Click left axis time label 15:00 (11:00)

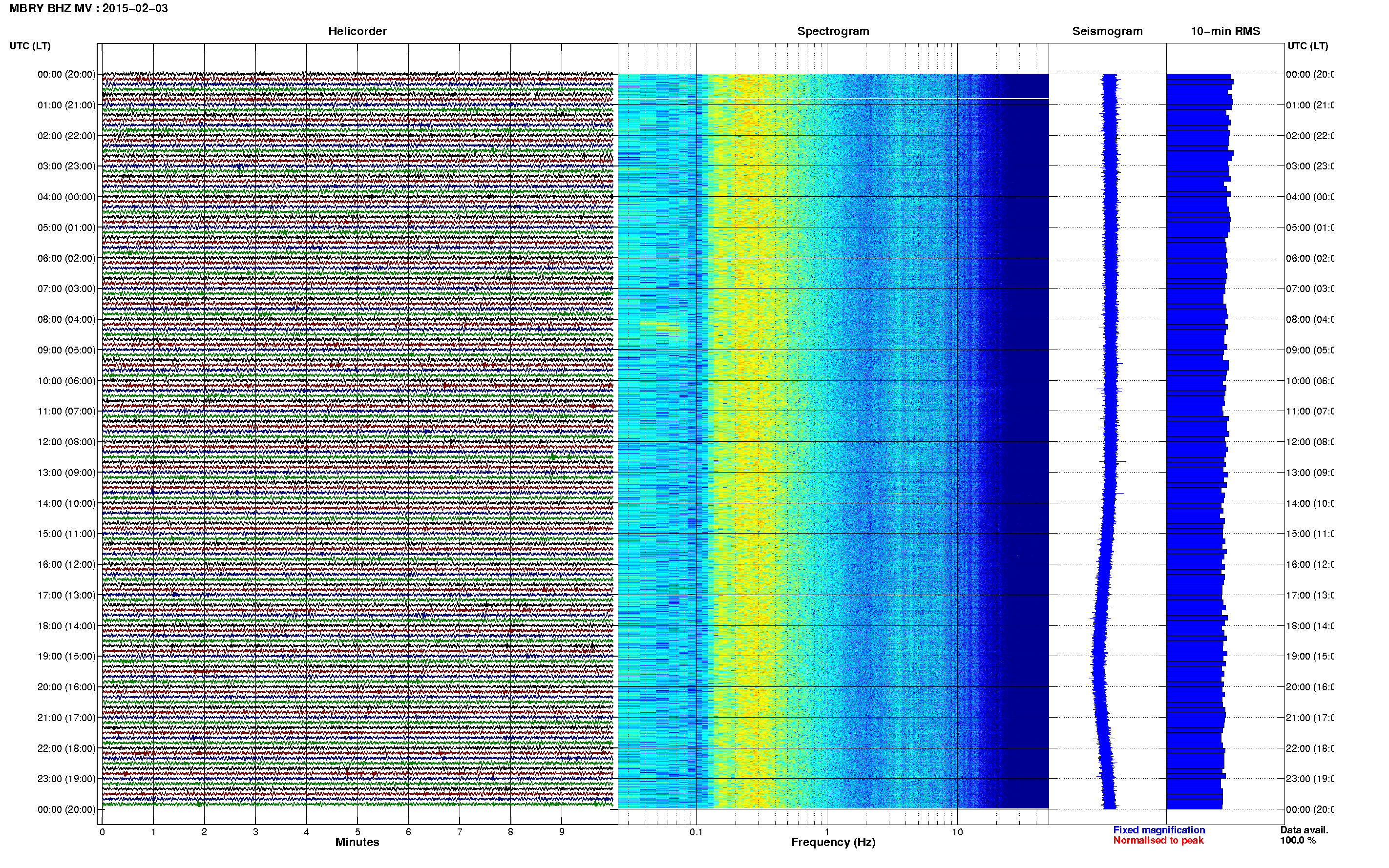pyautogui.click(x=66, y=534)
